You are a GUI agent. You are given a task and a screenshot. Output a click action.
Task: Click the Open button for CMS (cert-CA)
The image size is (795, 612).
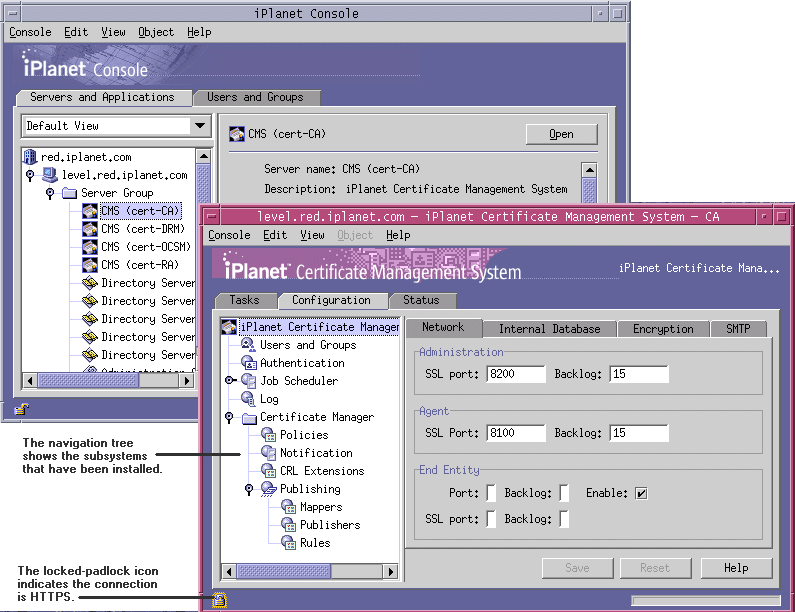point(561,134)
